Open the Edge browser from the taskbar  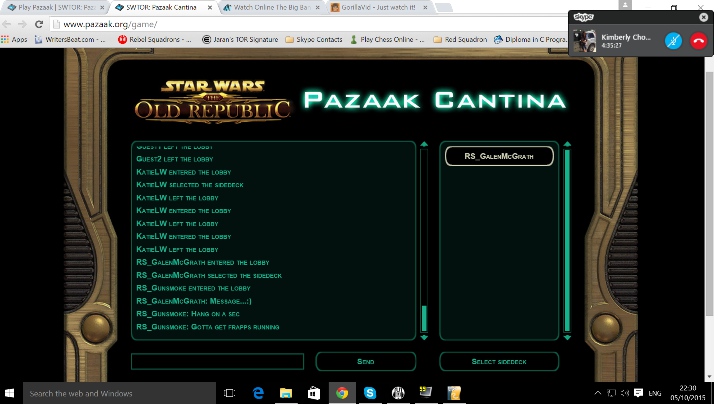coord(257,393)
